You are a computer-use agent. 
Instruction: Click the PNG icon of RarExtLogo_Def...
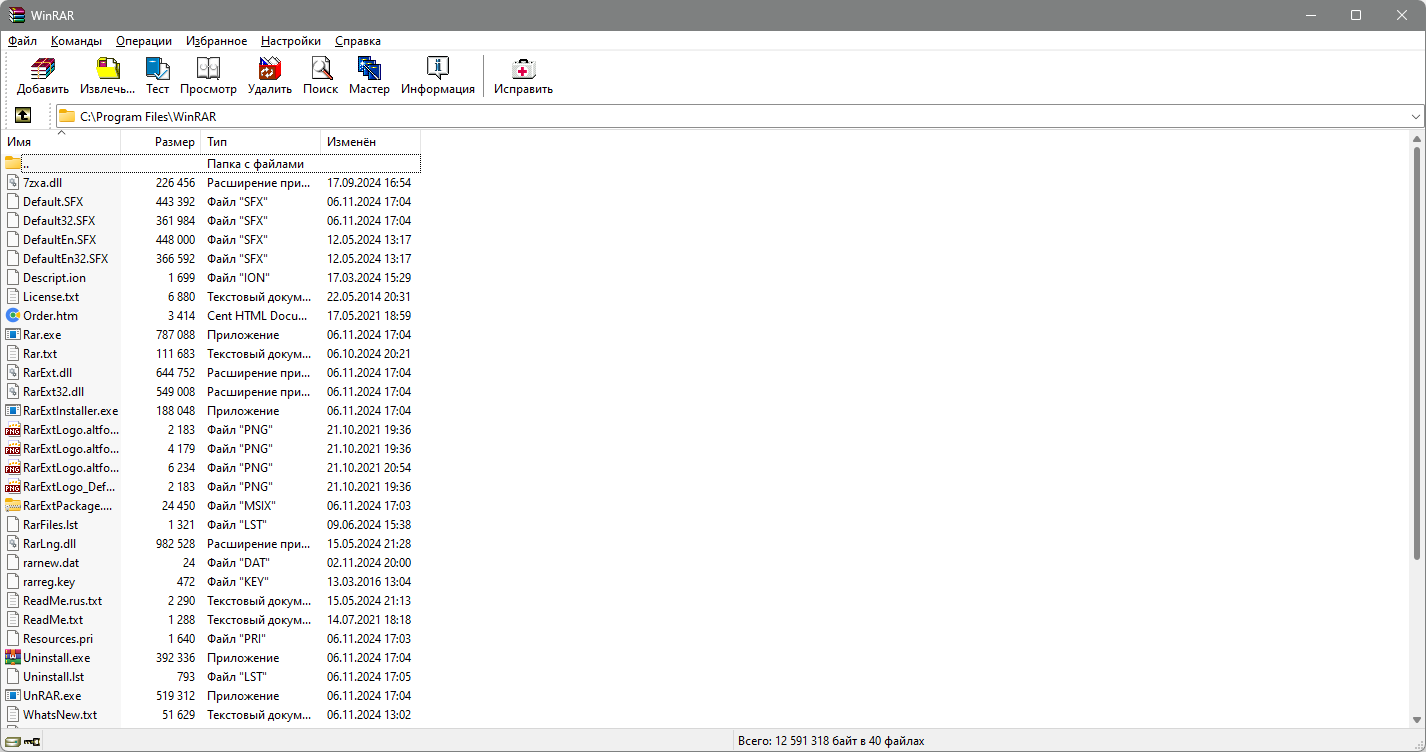[13, 487]
